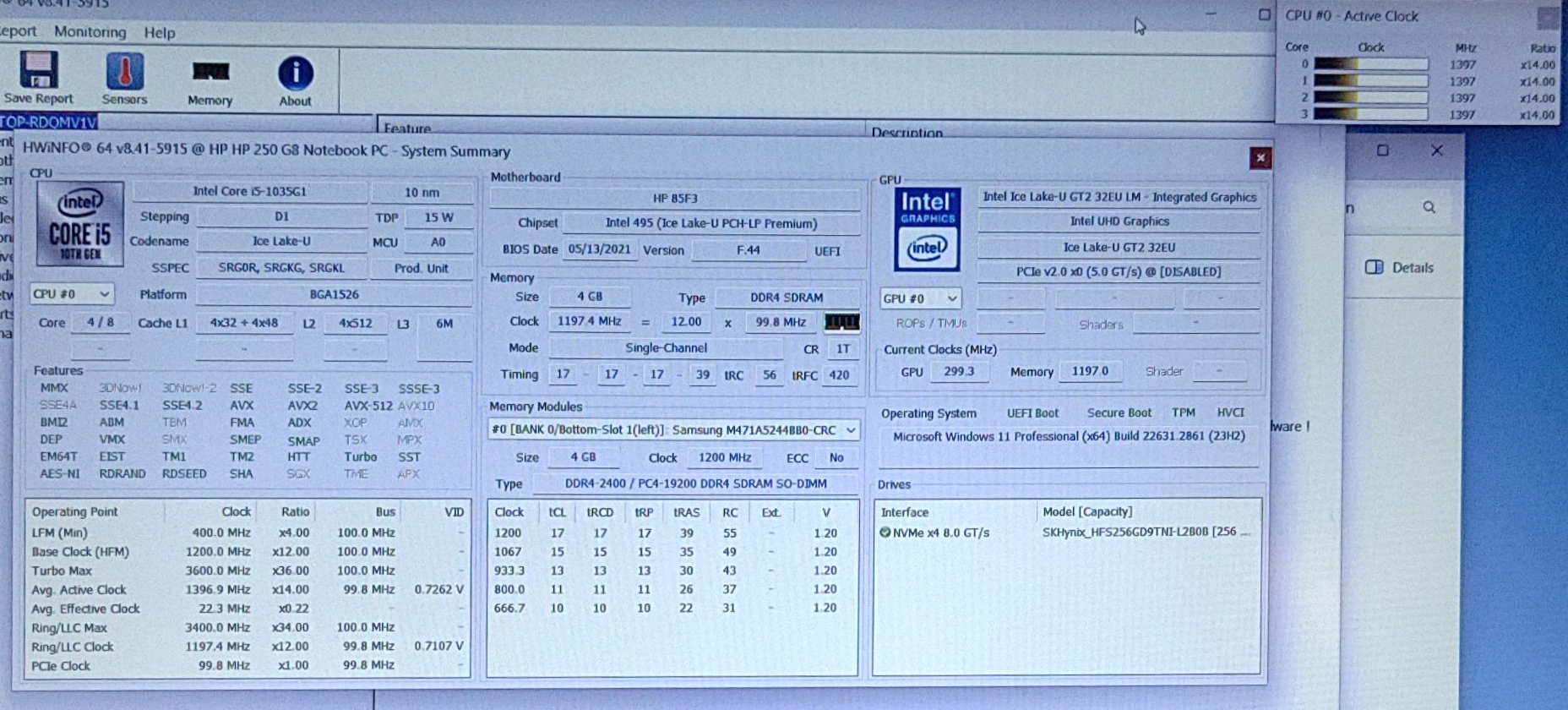Image resolution: width=1568 pixels, height=710 pixels.
Task: Click the Prod. Unit field
Action: pyautogui.click(x=422, y=268)
